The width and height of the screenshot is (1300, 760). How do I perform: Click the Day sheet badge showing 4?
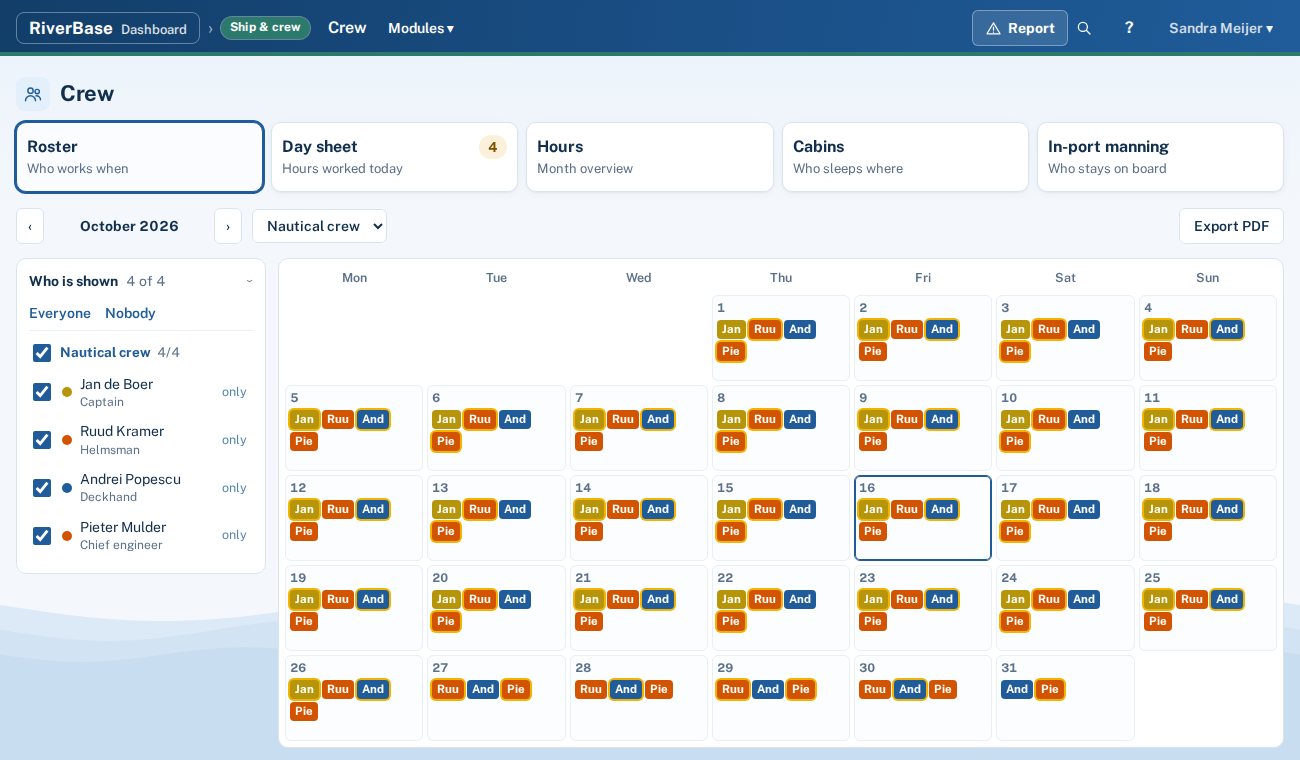click(x=492, y=147)
